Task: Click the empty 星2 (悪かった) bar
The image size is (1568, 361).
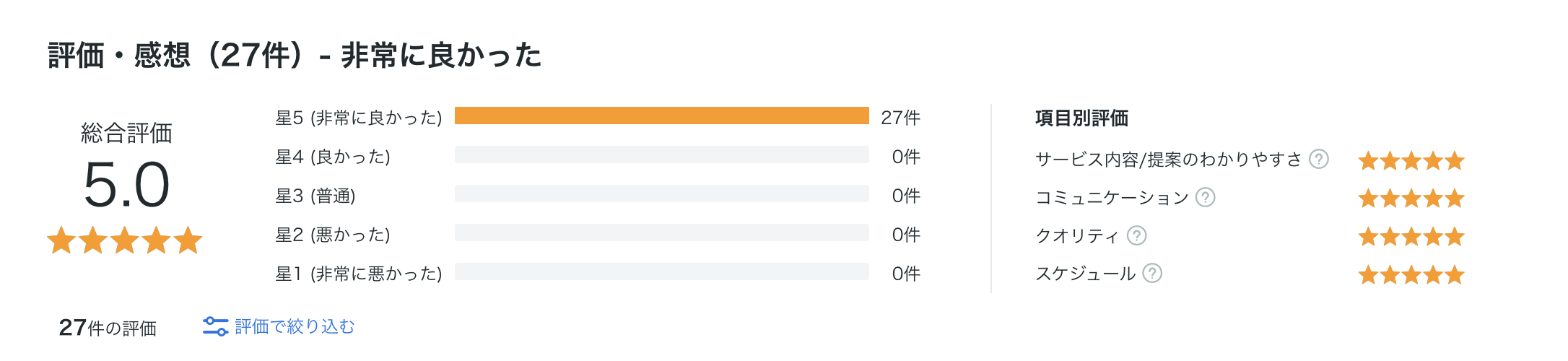Action: click(x=662, y=232)
